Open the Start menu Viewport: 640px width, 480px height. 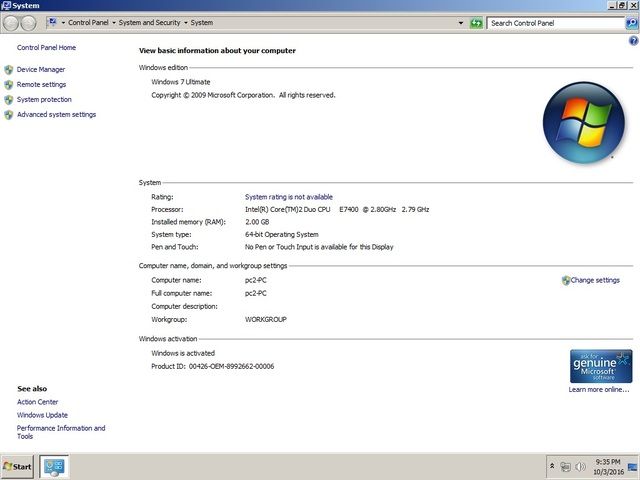(17, 467)
